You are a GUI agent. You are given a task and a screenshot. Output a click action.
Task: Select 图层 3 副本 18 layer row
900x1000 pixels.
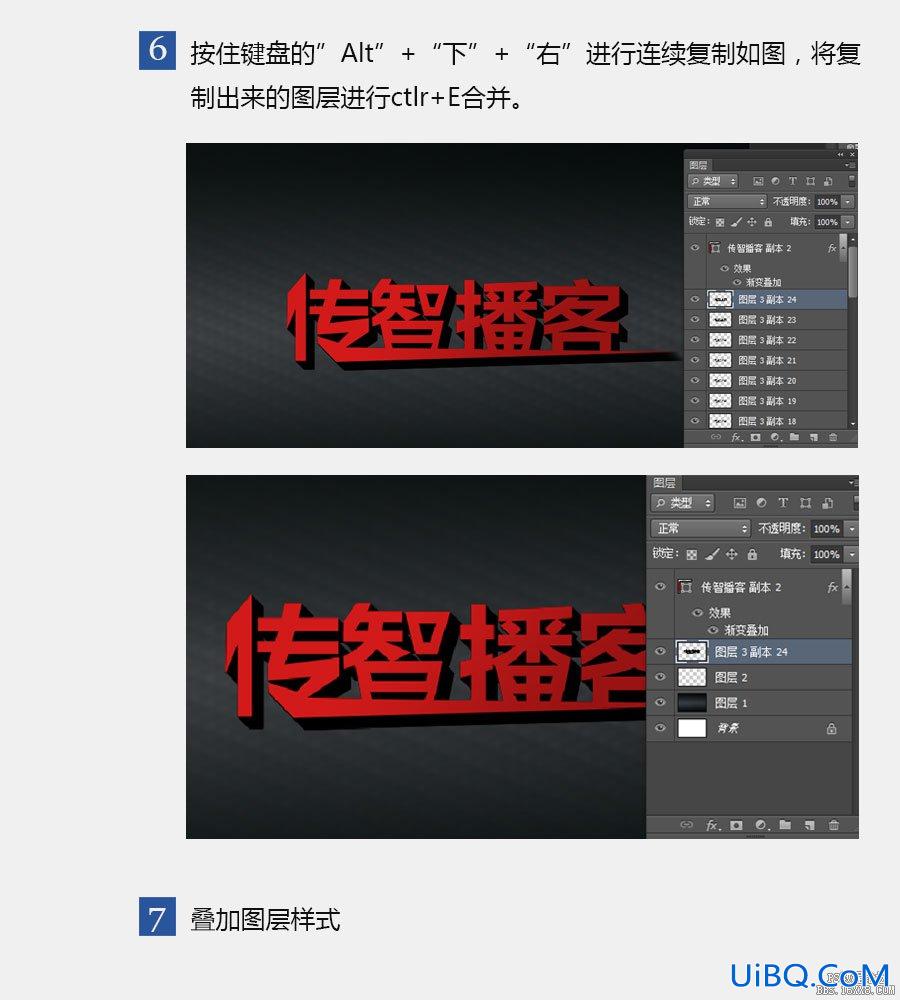766,421
